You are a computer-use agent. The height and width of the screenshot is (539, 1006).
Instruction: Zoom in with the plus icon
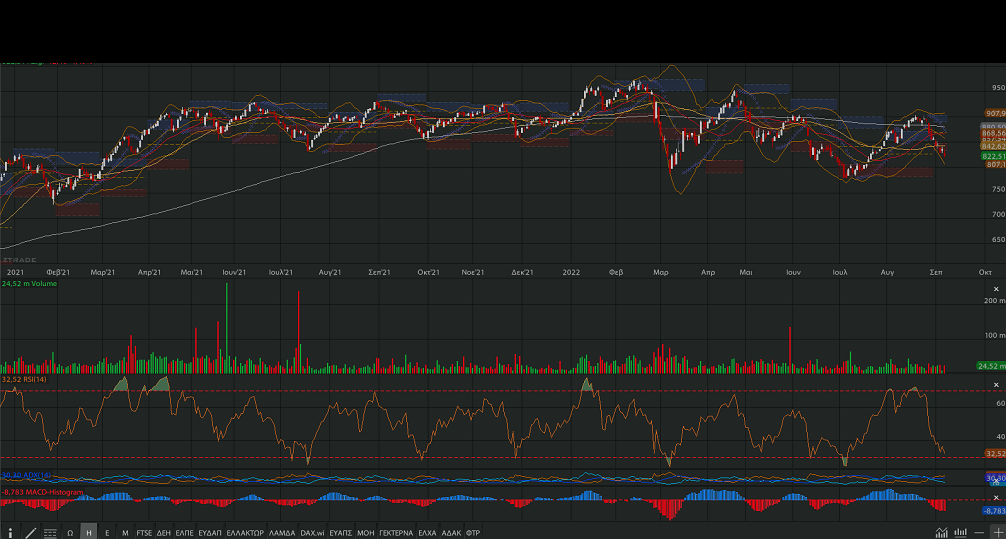tap(997, 532)
